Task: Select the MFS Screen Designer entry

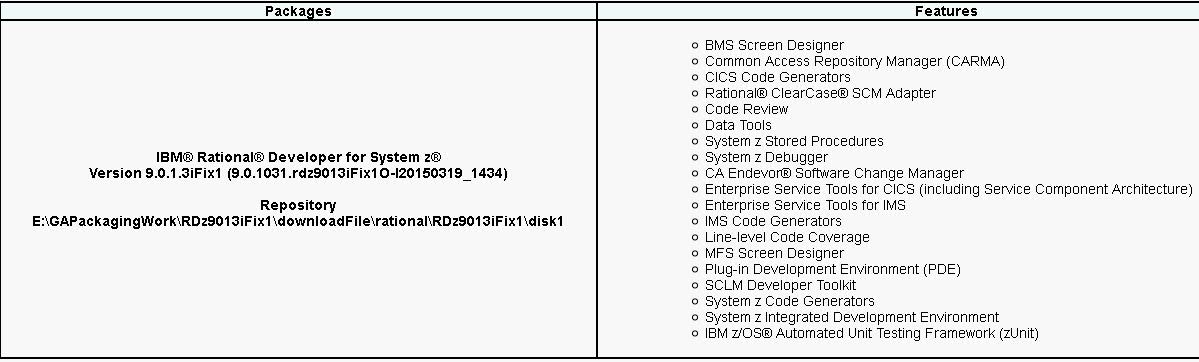Action: [774, 253]
